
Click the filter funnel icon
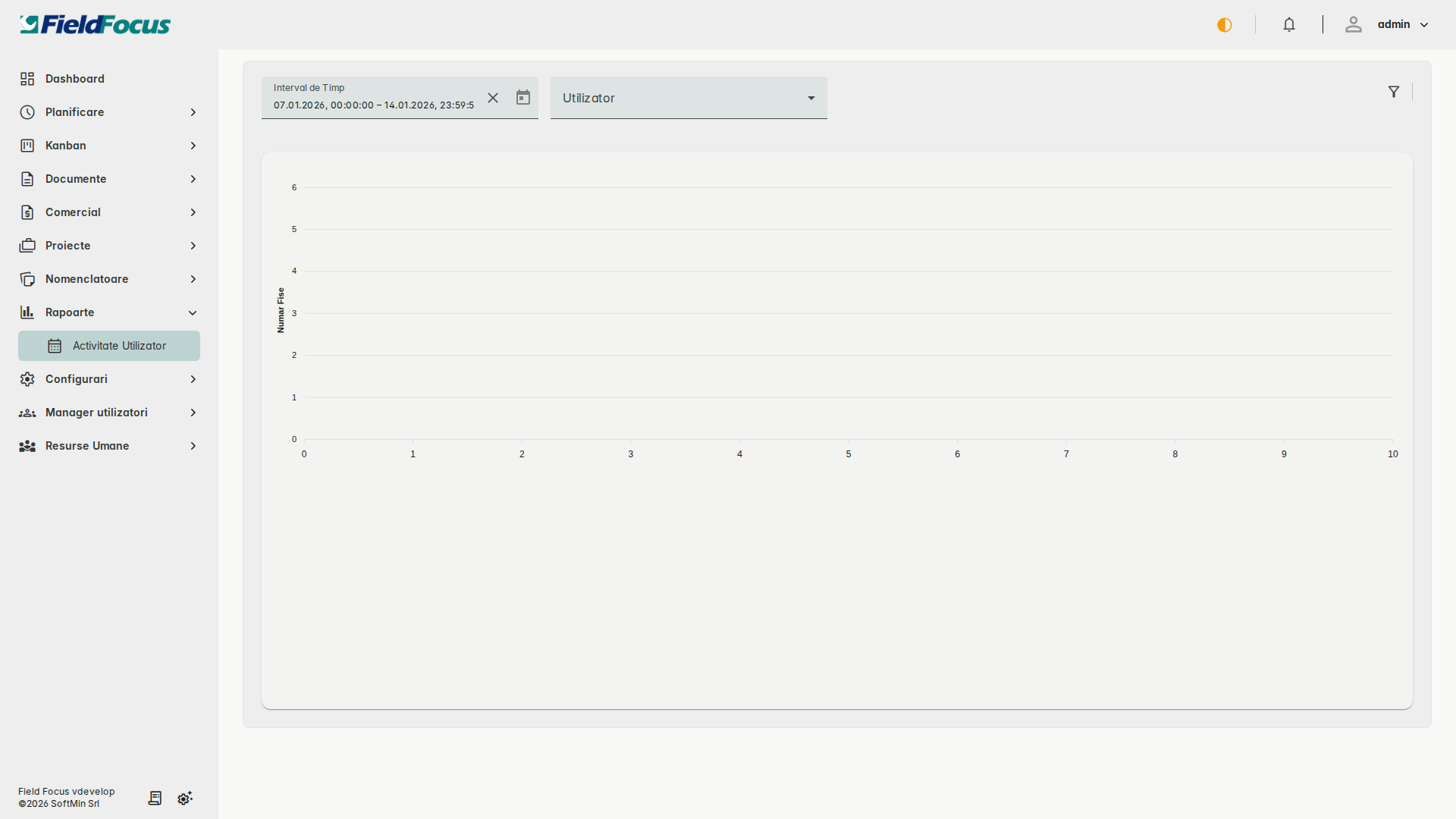point(1394,92)
